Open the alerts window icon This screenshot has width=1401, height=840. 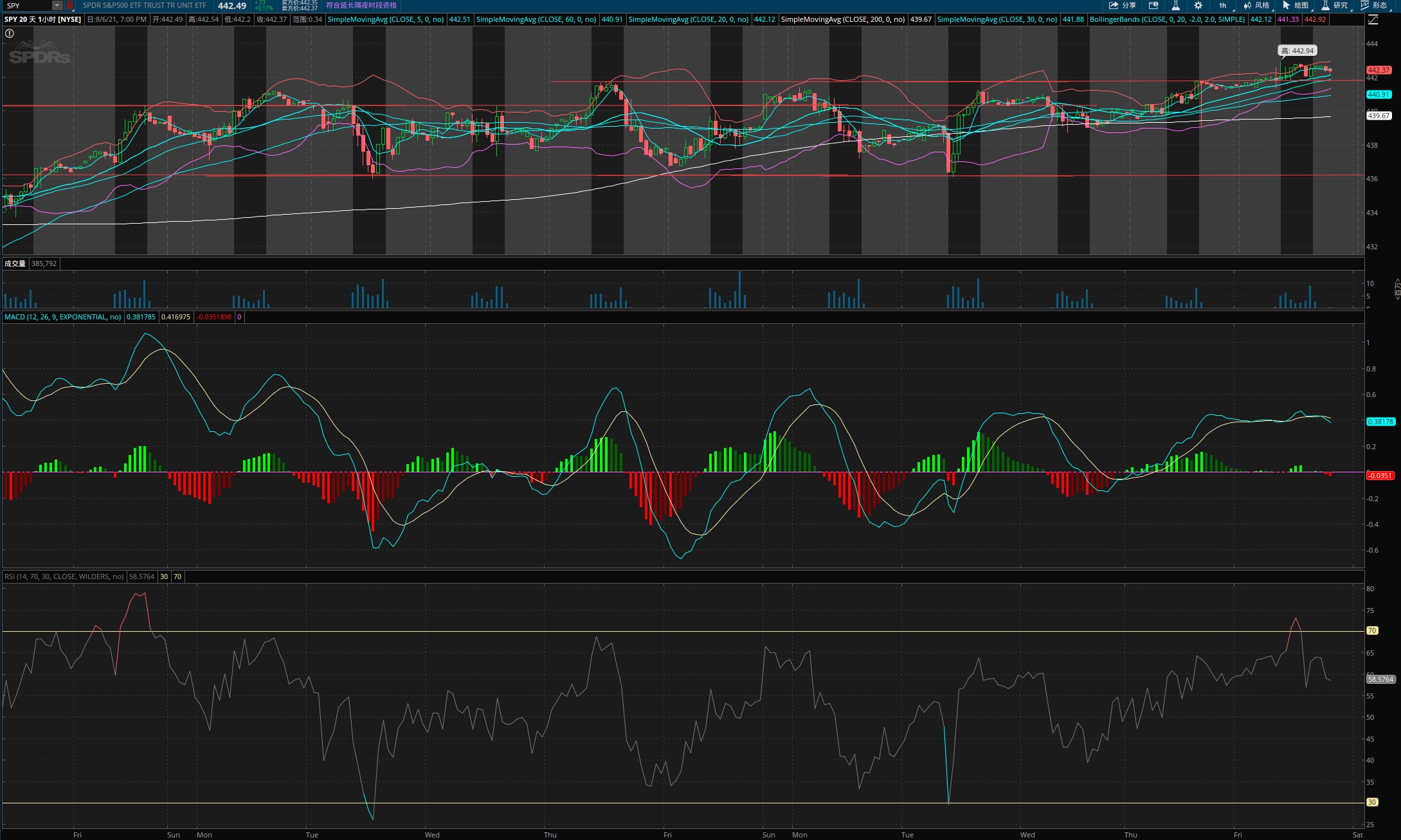pos(1153,5)
